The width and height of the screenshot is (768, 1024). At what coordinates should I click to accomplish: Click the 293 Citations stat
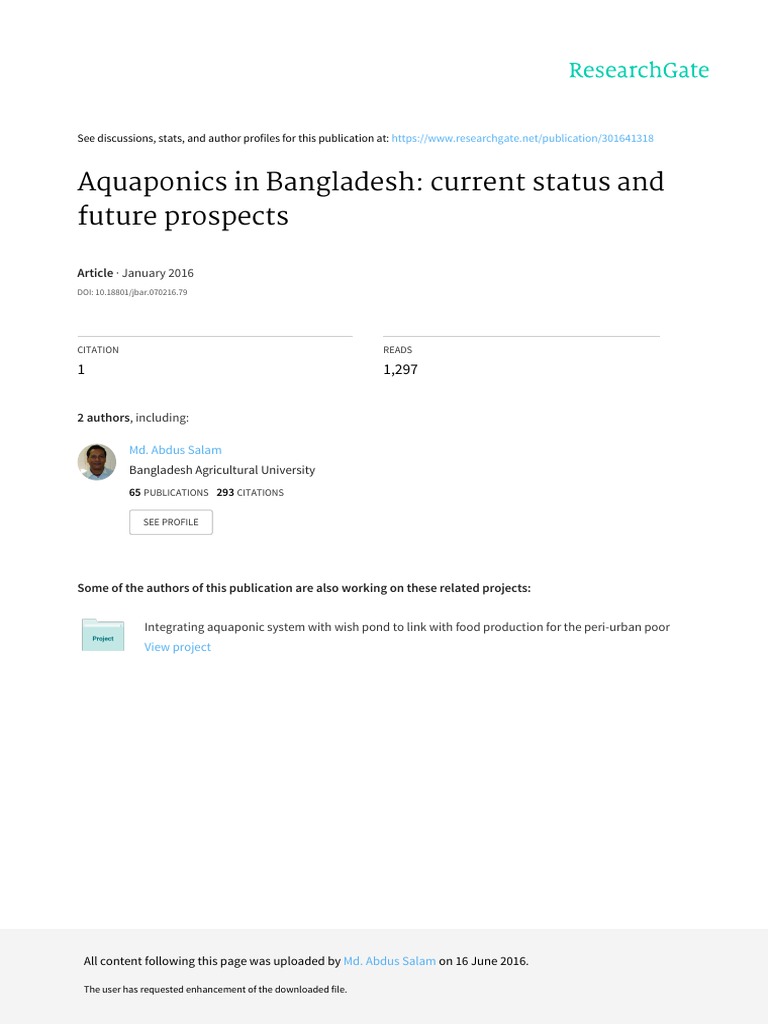[x=250, y=492]
